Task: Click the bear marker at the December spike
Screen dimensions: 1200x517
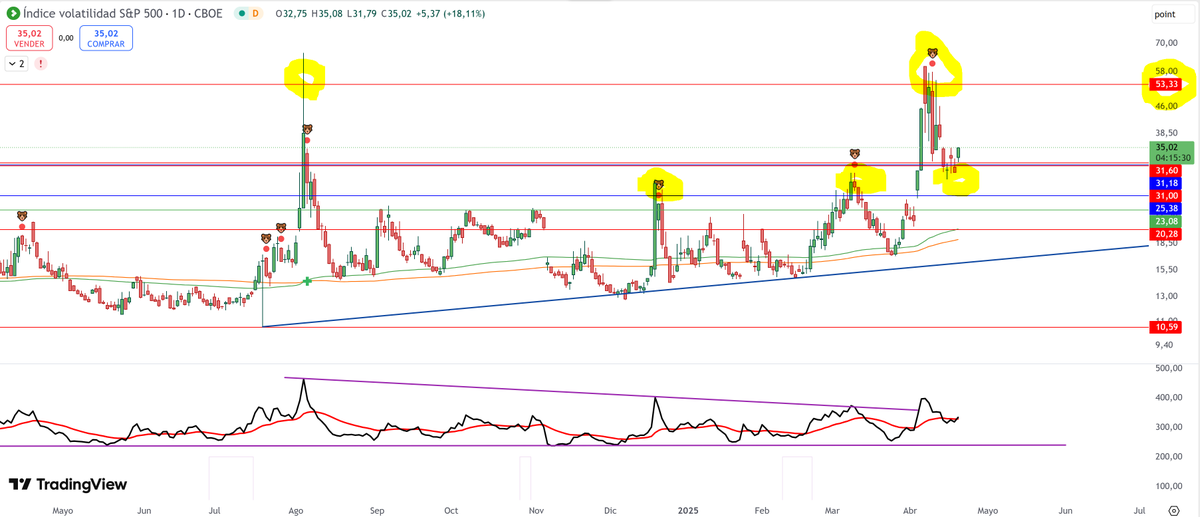Action: pos(659,185)
